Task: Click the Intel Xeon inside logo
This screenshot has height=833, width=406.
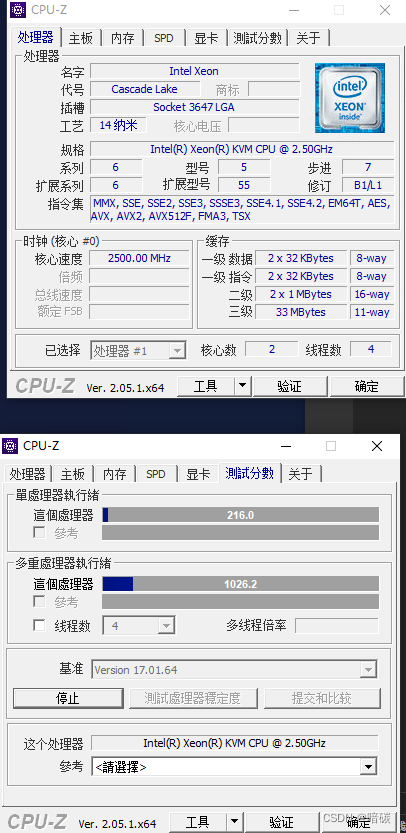Action: click(x=350, y=98)
